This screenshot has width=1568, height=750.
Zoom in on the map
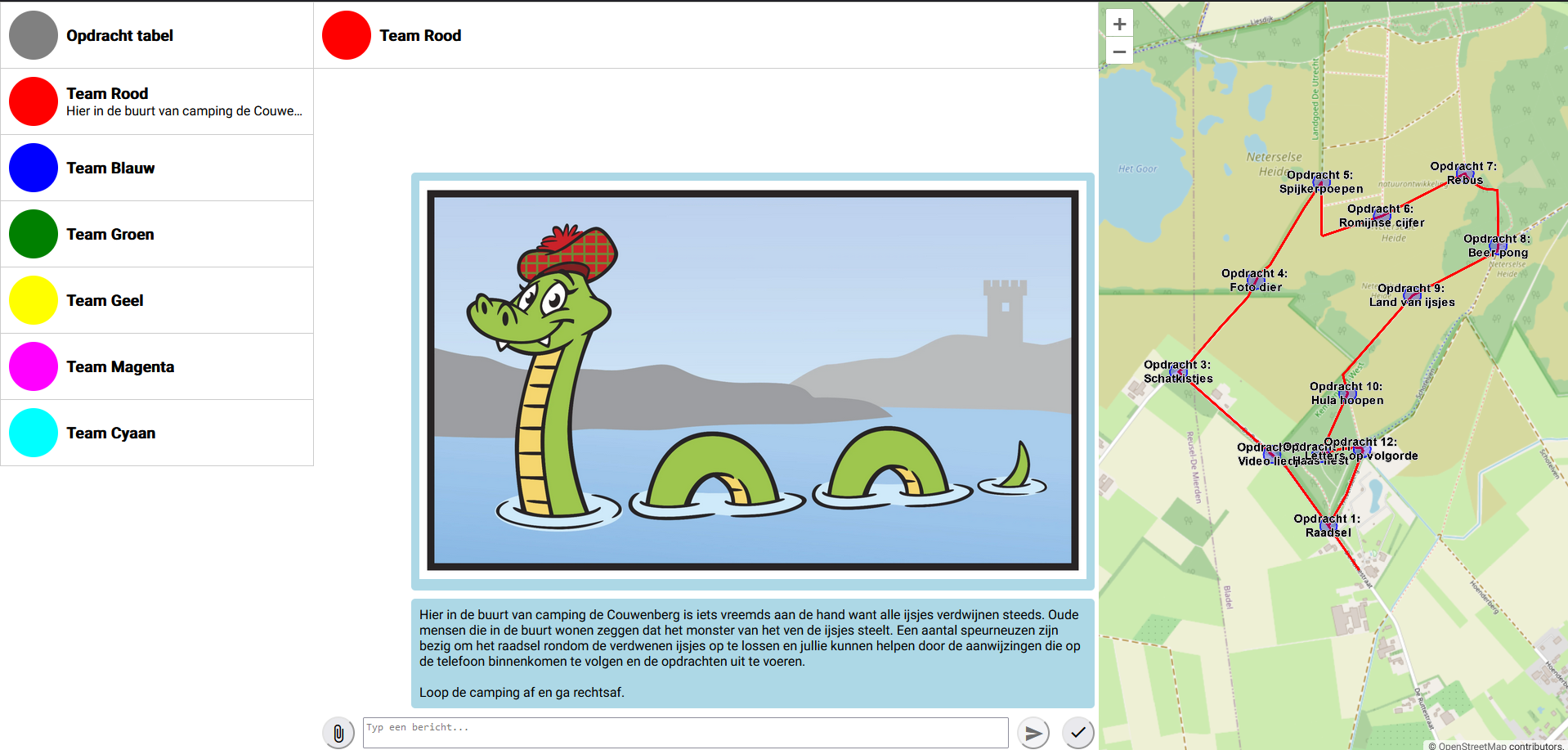1119,24
